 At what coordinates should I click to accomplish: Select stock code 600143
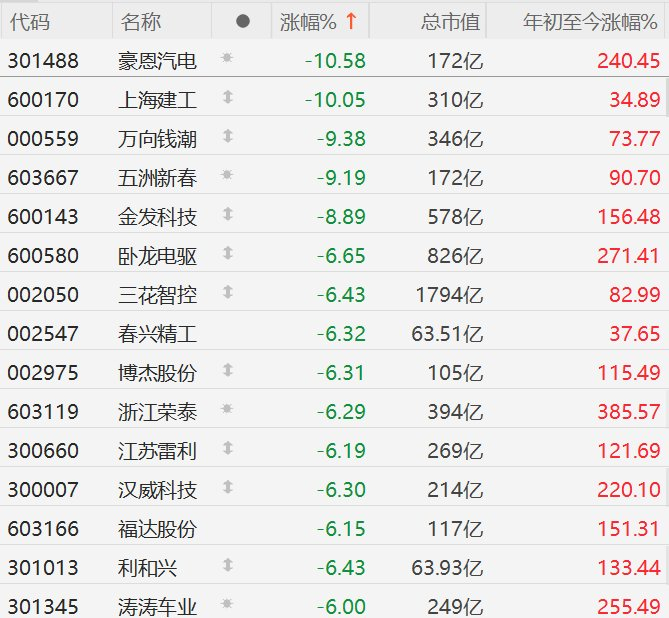(43, 217)
